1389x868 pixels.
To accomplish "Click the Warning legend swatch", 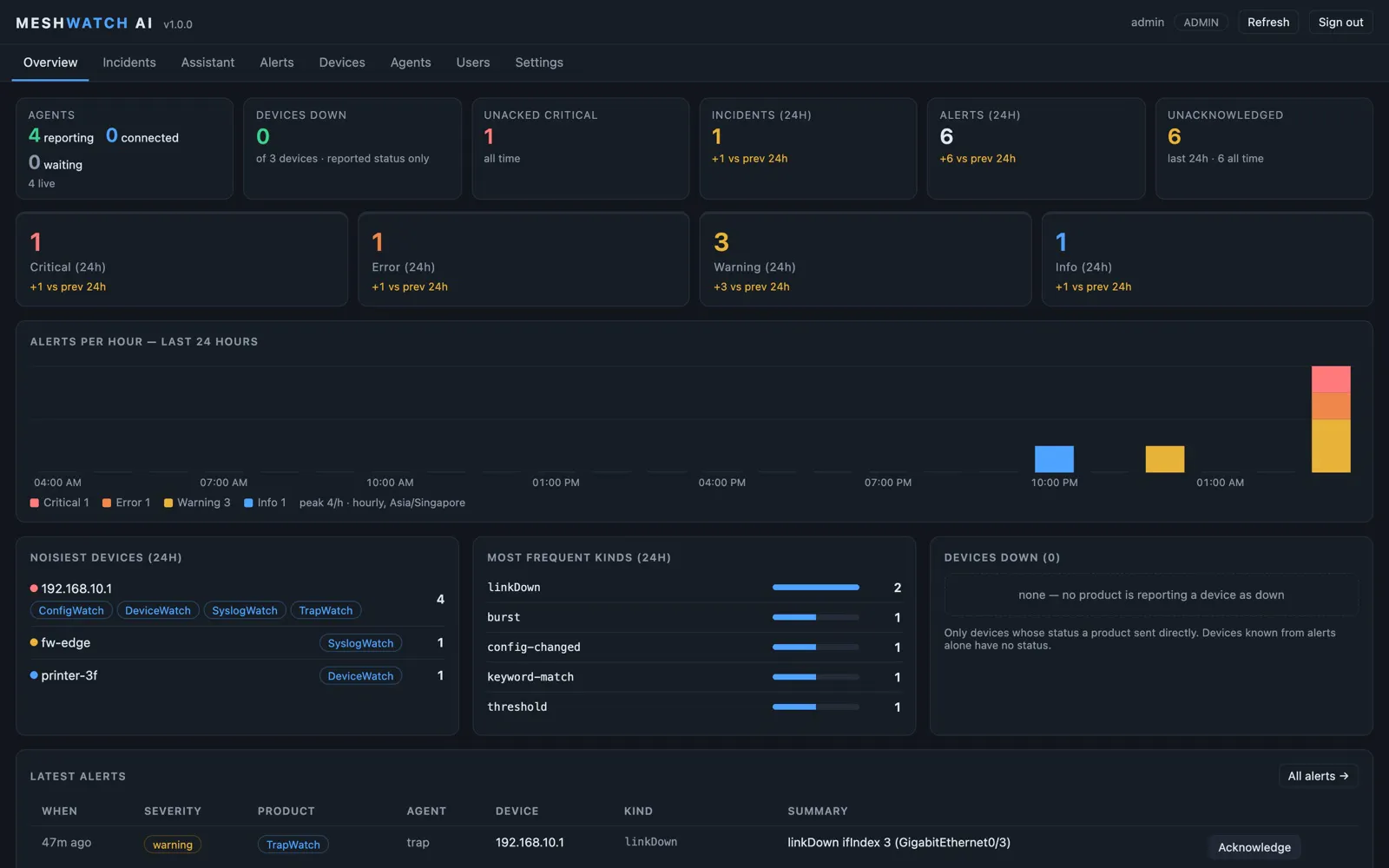I will pyautogui.click(x=168, y=503).
